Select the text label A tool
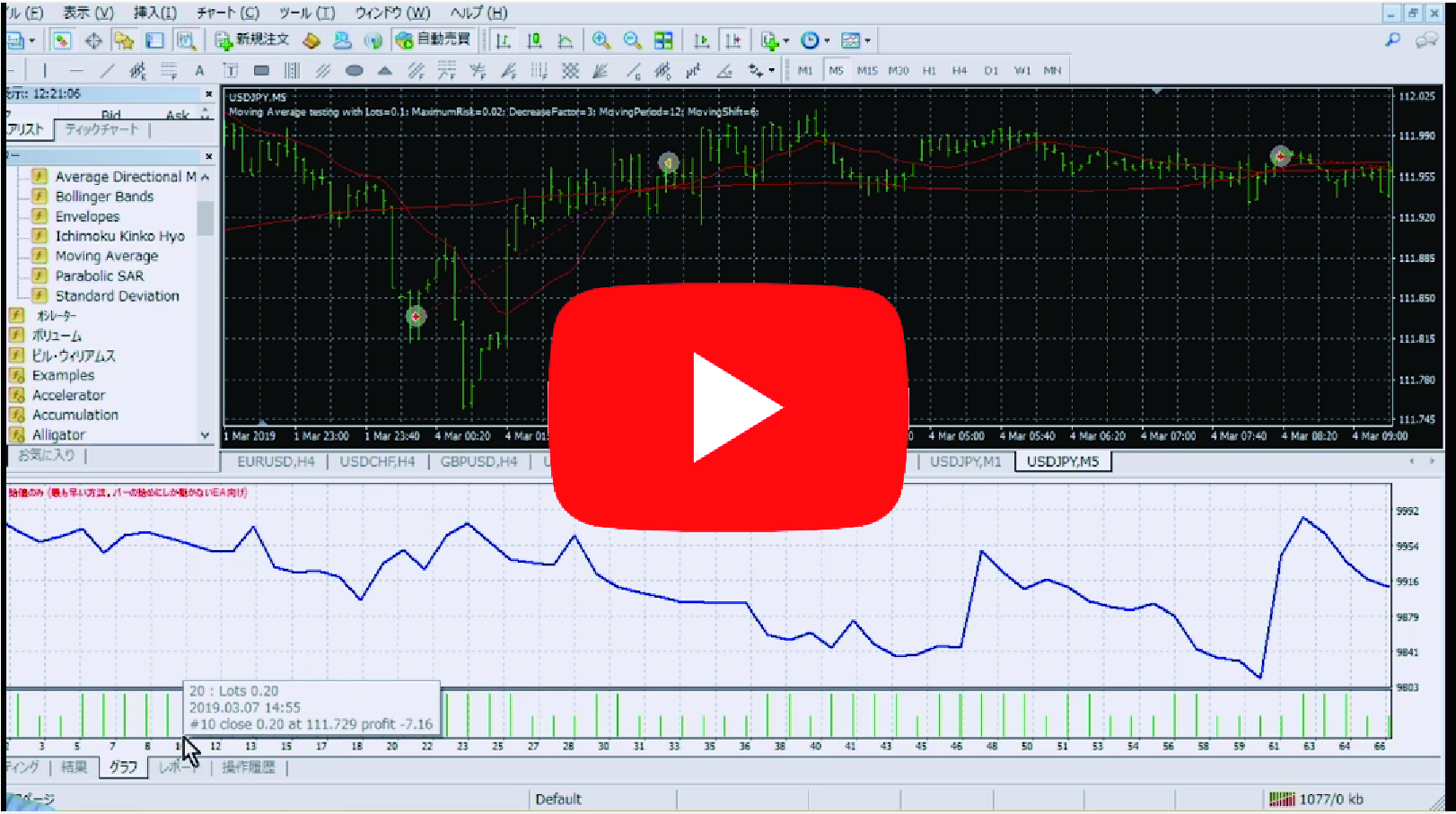This screenshot has width=1456, height=814. [x=199, y=71]
